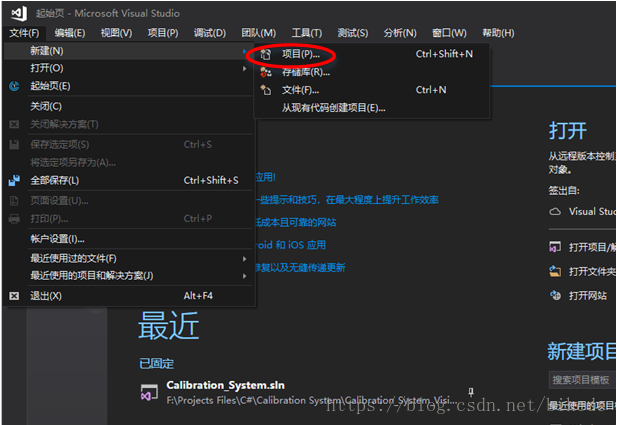
Task: Choose Close (关闭) menu entry
Action: tap(128, 106)
